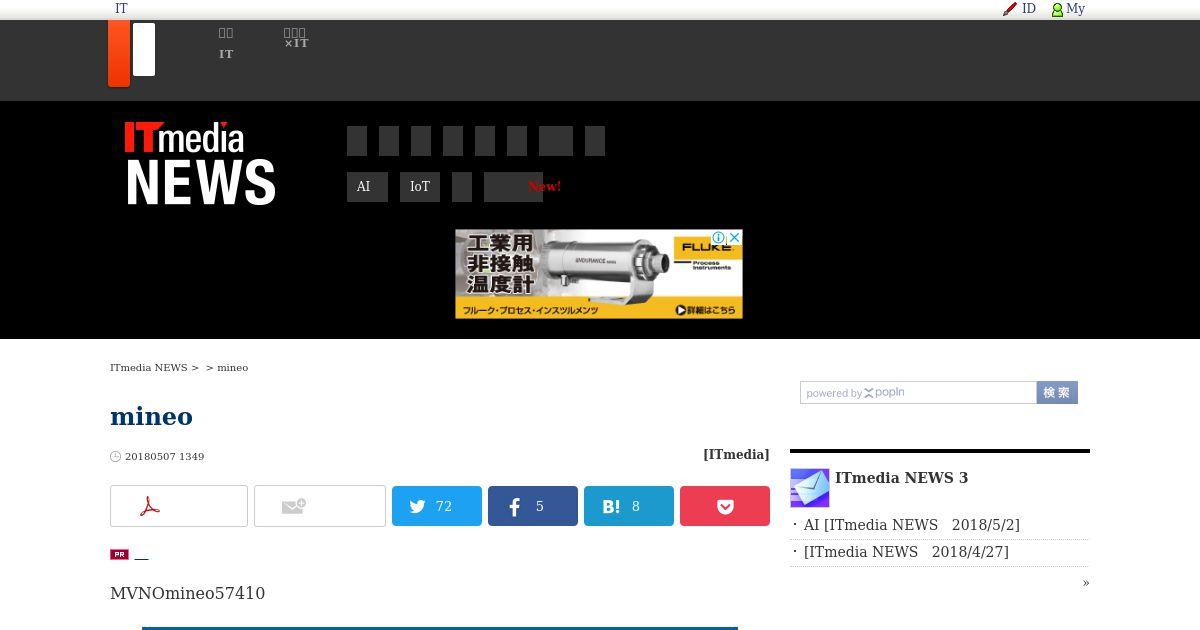Share on Facebook button showing 5
This screenshot has height=630, width=1200.
click(x=533, y=506)
